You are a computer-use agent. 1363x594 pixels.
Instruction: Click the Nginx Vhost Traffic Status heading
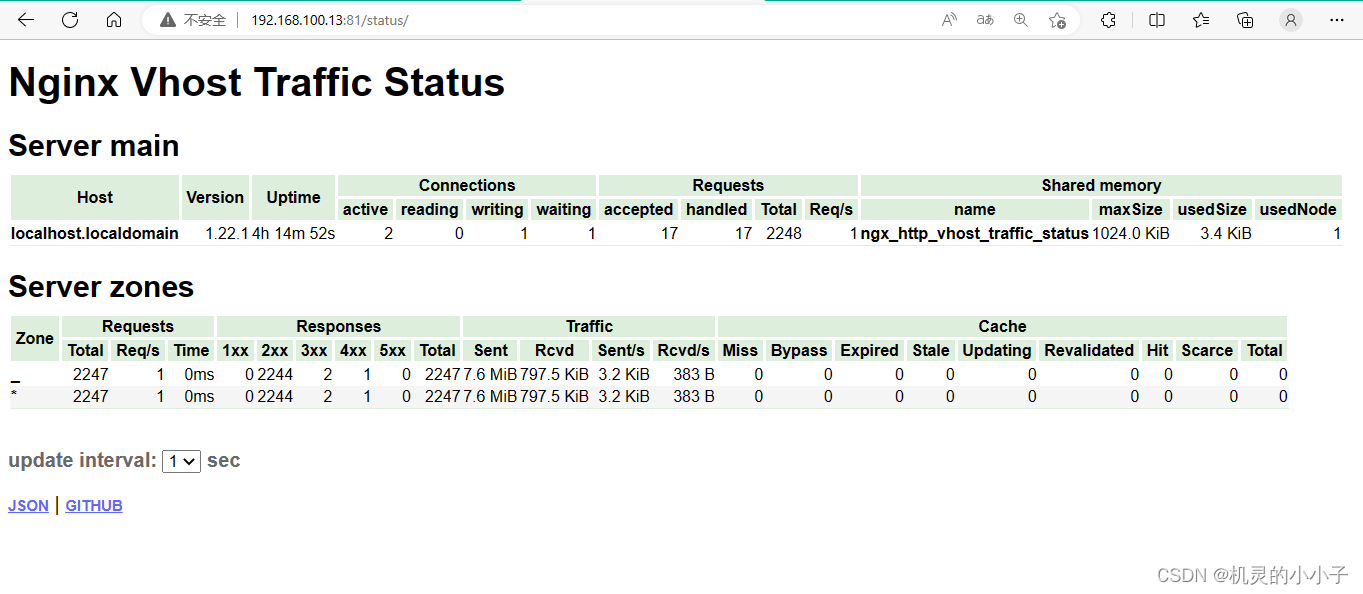click(x=257, y=82)
